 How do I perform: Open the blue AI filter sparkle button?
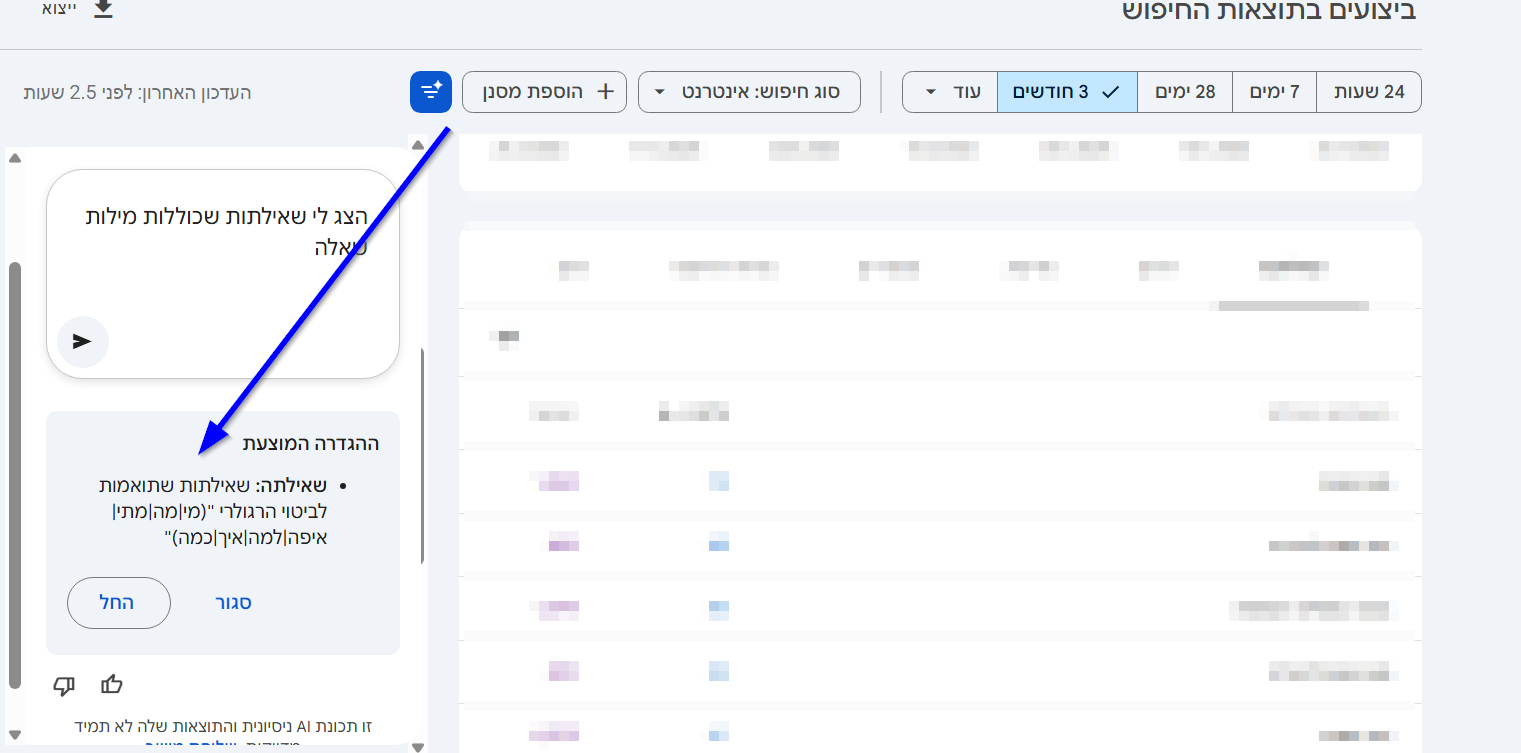[x=431, y=92]
